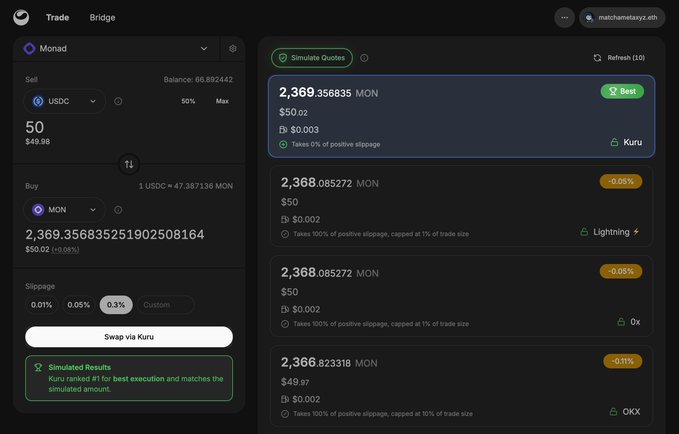The width and height of the screenshot is (679, 434).
Task: Click the USDC coin icon
Action: (x=38, y=101)
